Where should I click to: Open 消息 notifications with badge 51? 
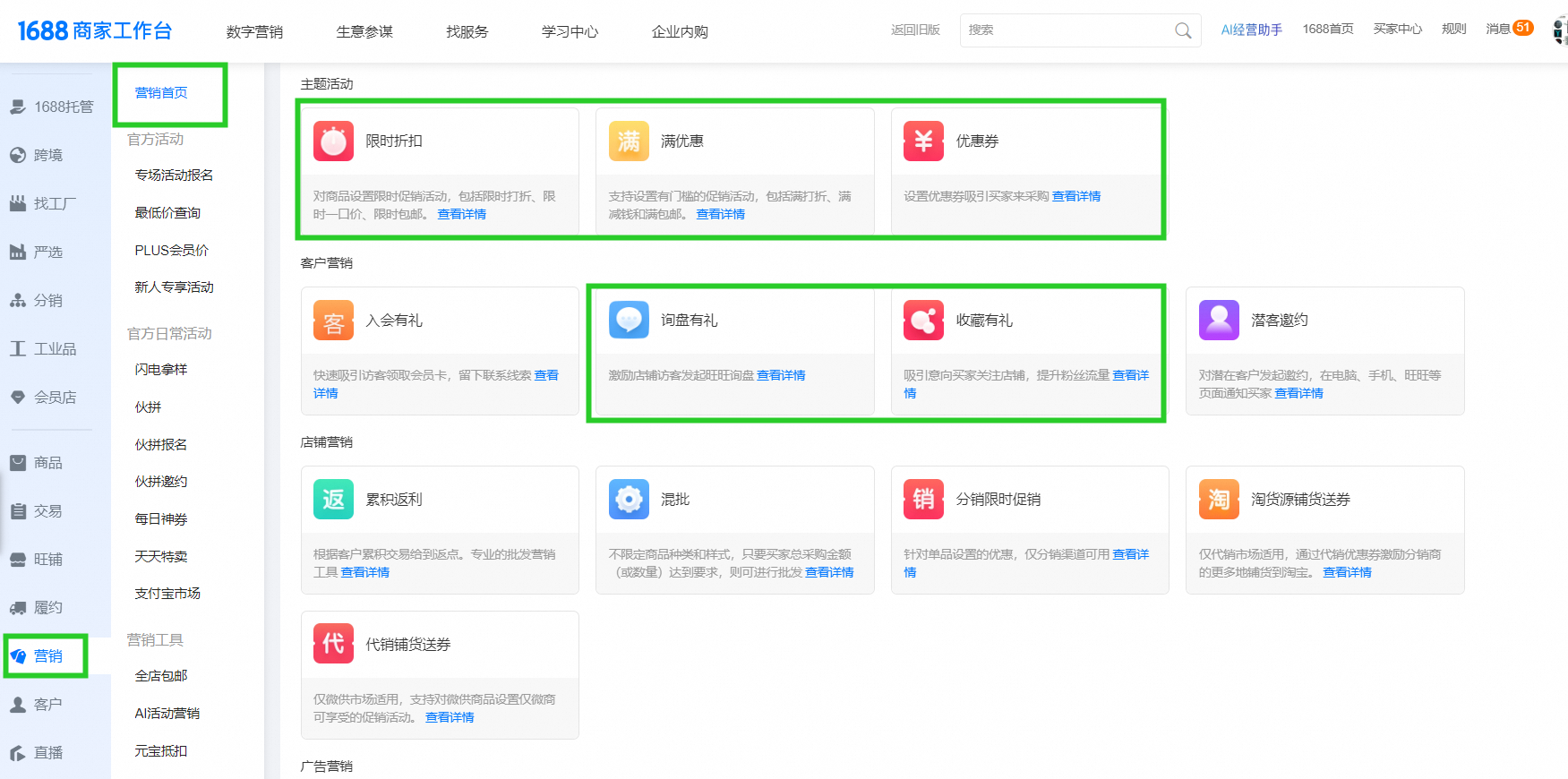coord(1509,29)
